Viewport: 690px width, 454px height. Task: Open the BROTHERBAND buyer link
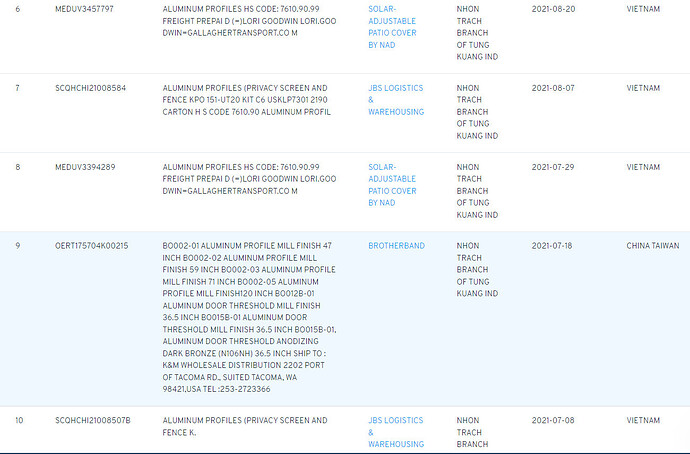pos(396,246)
